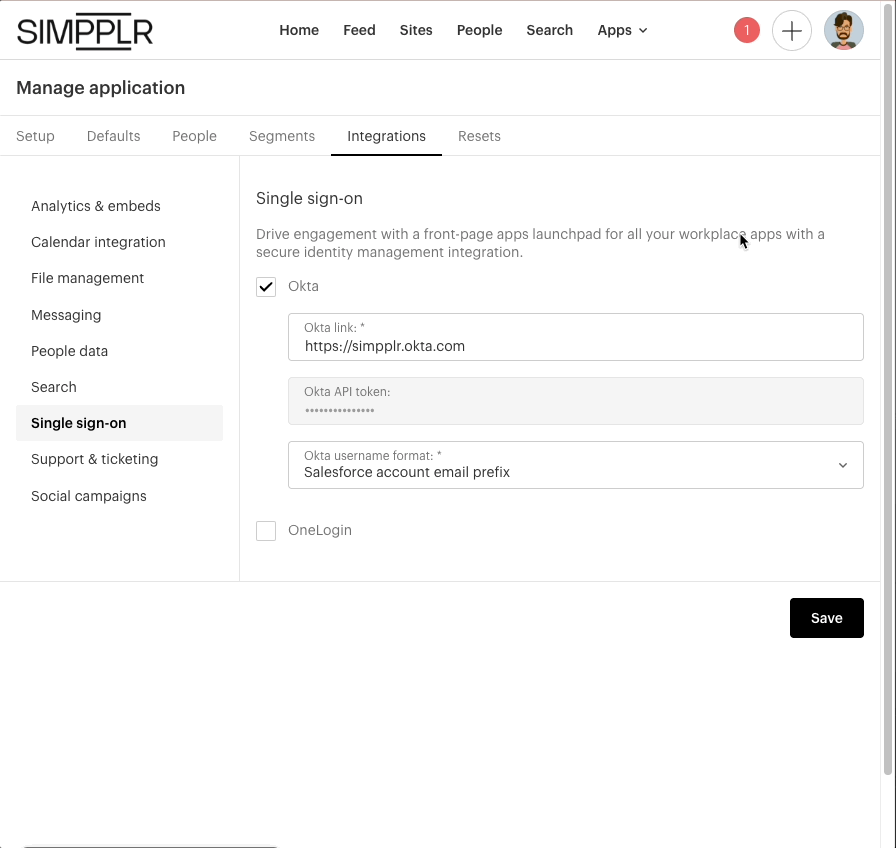Switch to the Segments tab
Viewport: 896px width, 848px height.
(x=282, y=136)
